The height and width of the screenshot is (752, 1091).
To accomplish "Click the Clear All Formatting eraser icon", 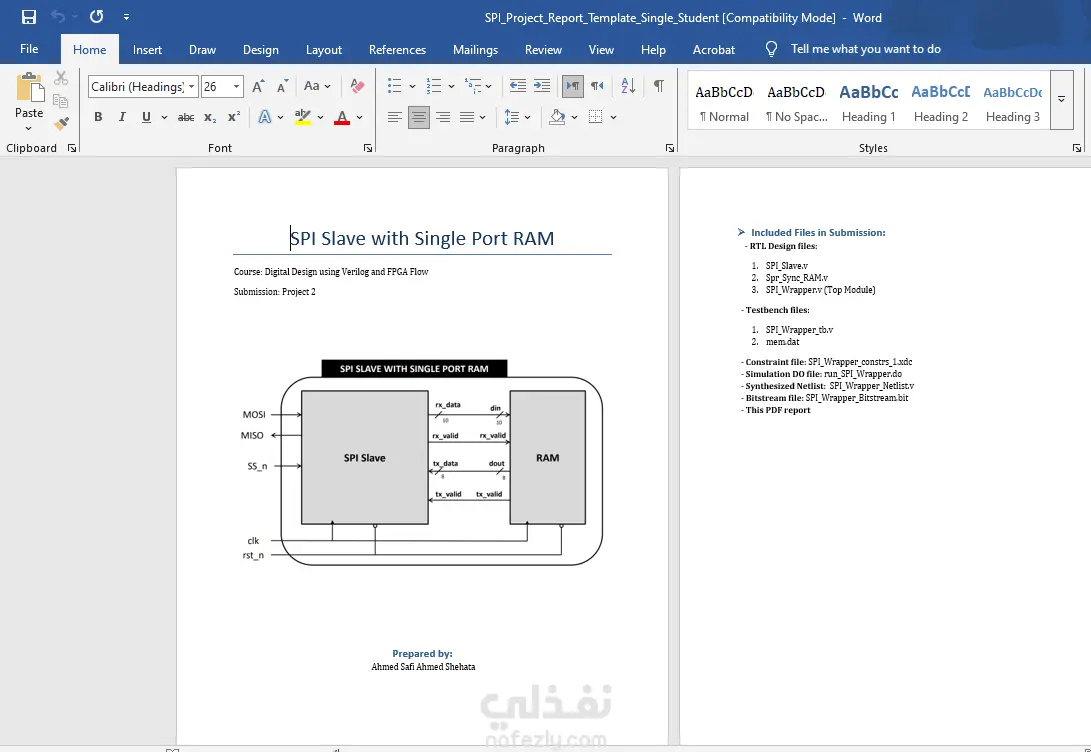I will click(357, 87).
